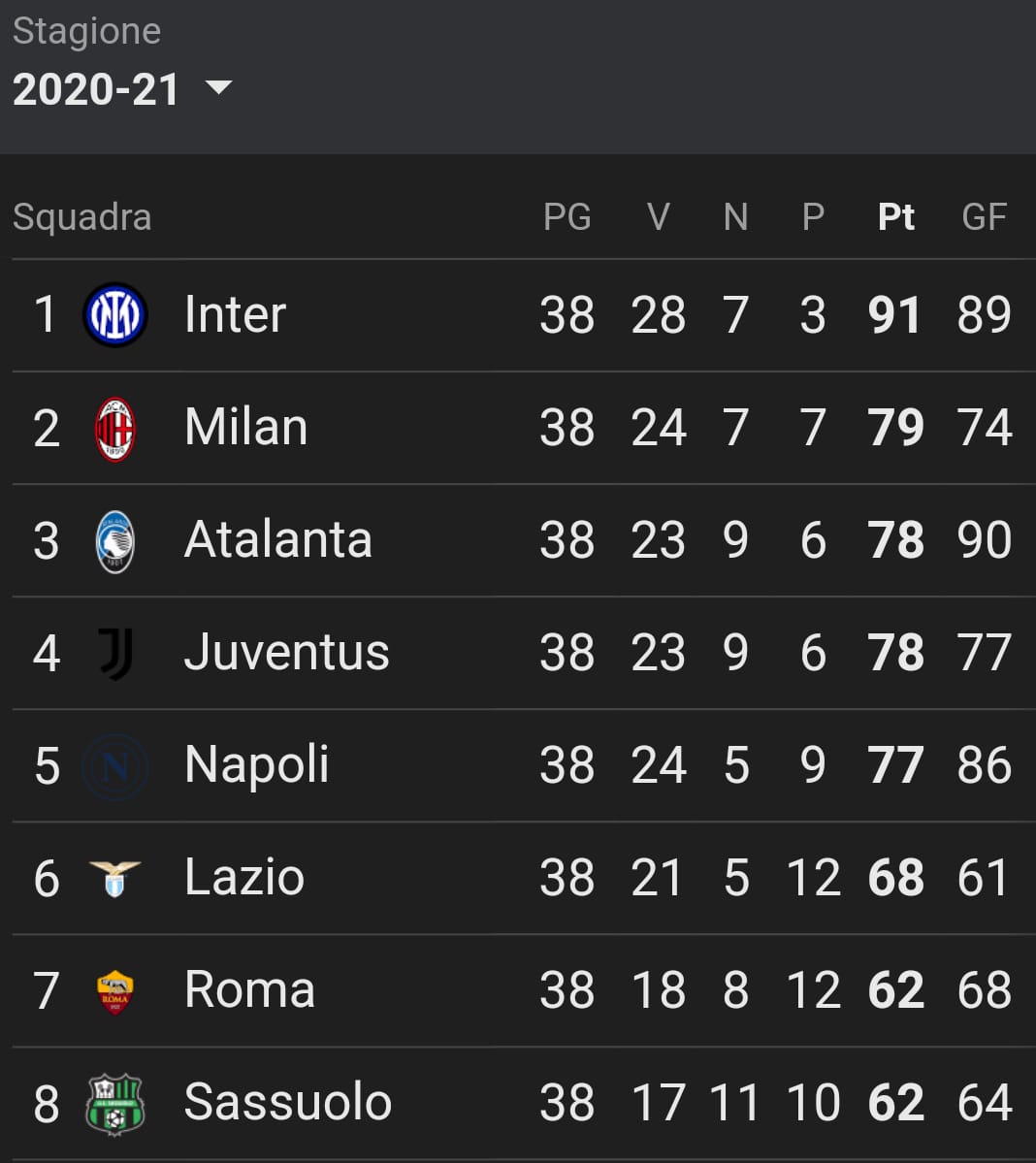Click the Inter club crest
1036x1163 pixels.
[x=114, y=315]
